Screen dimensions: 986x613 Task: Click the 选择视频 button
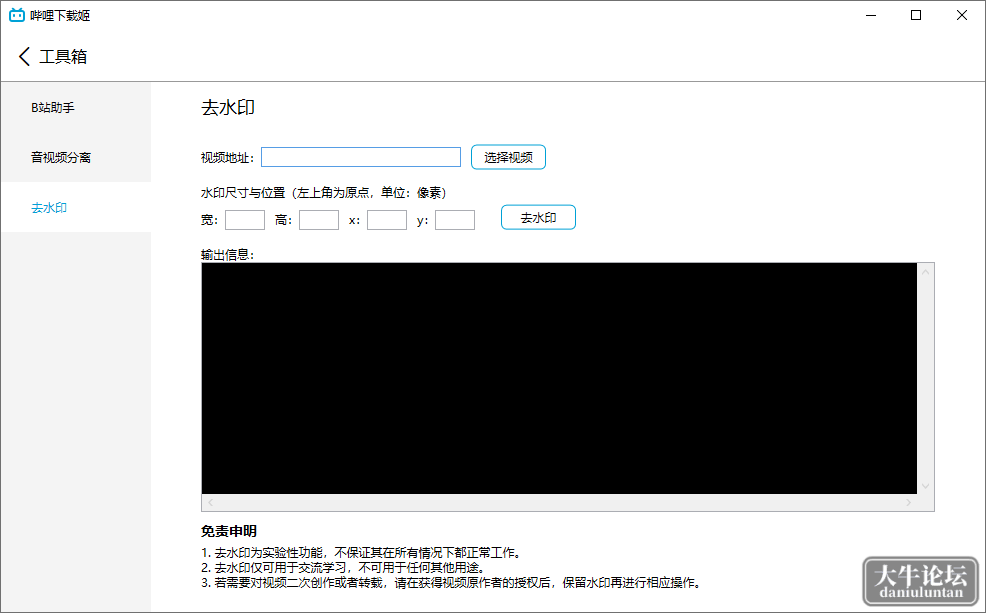coord(508,157)
